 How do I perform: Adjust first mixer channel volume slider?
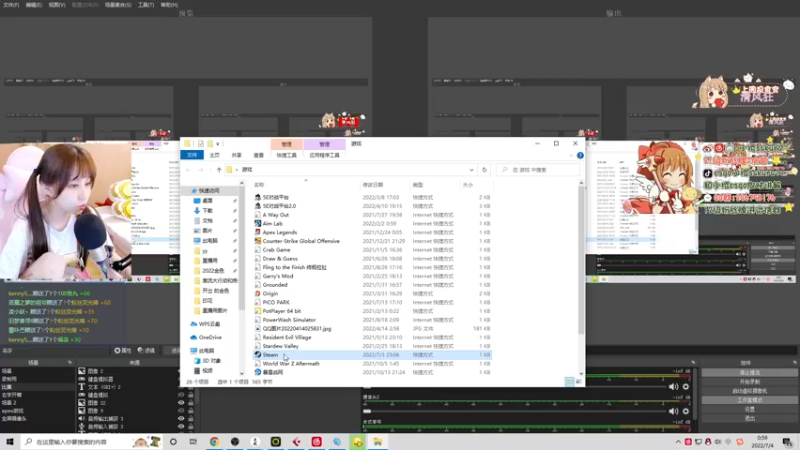click(x=514, y=387)
